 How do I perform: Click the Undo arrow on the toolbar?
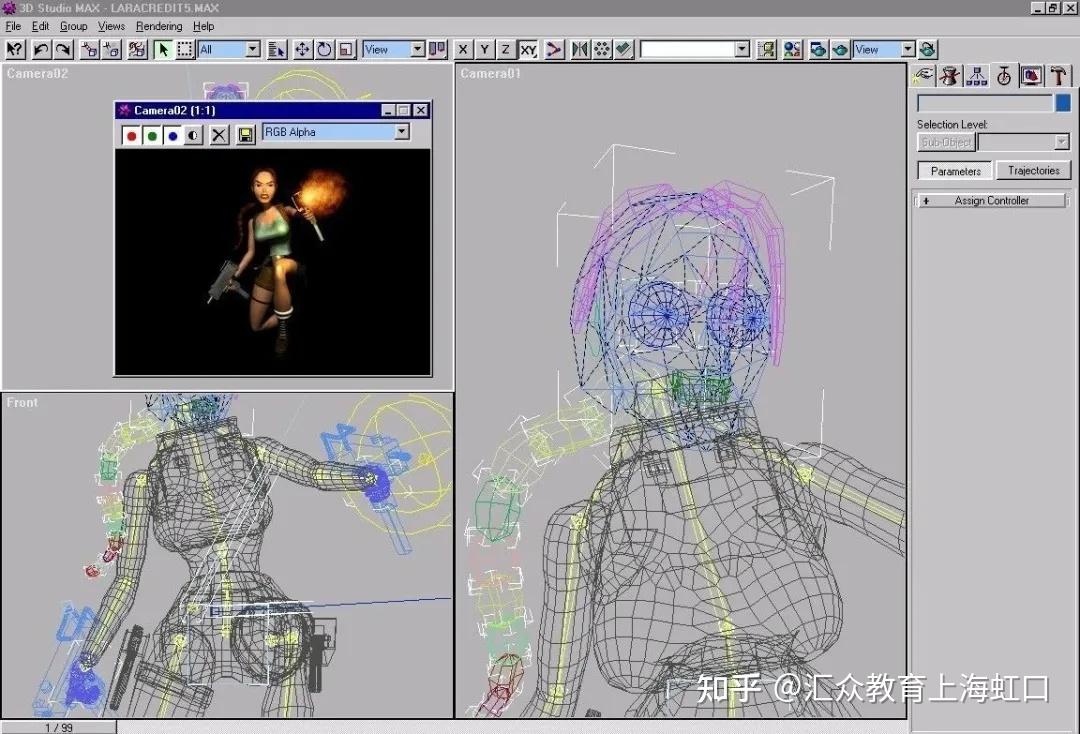click(x=40, y=49)
